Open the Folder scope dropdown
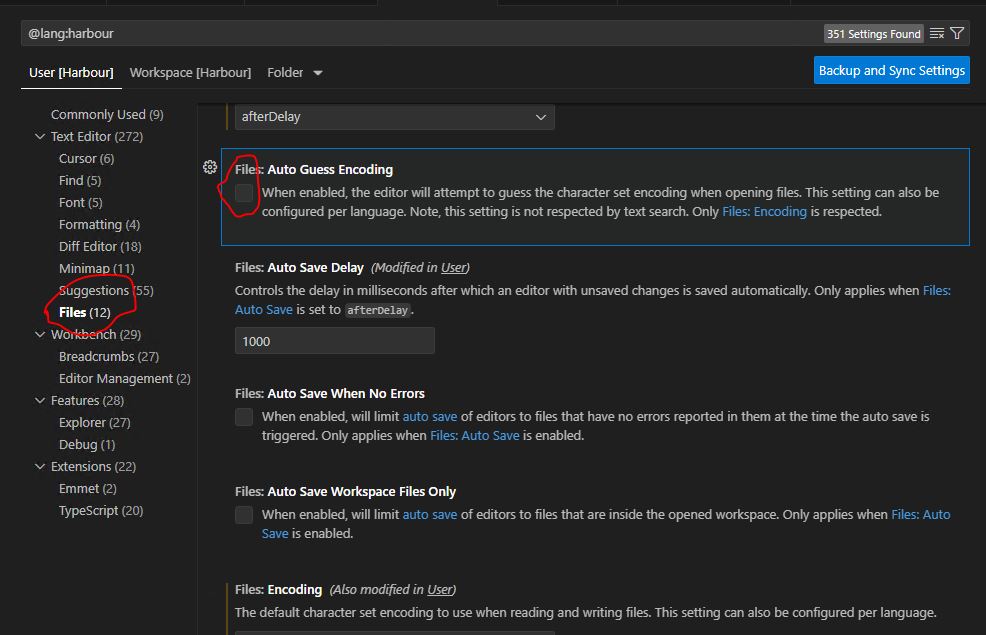986x635 pixels. click(x=295, y=73)
